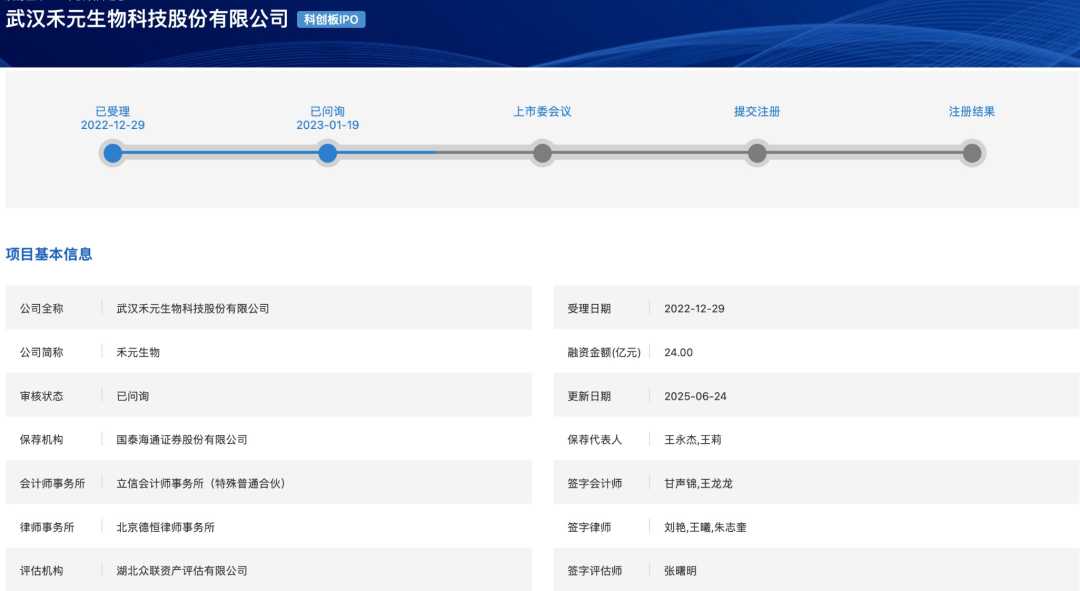
Task: Click the financing amount value 24.00
Action: (x=678, y=352)
